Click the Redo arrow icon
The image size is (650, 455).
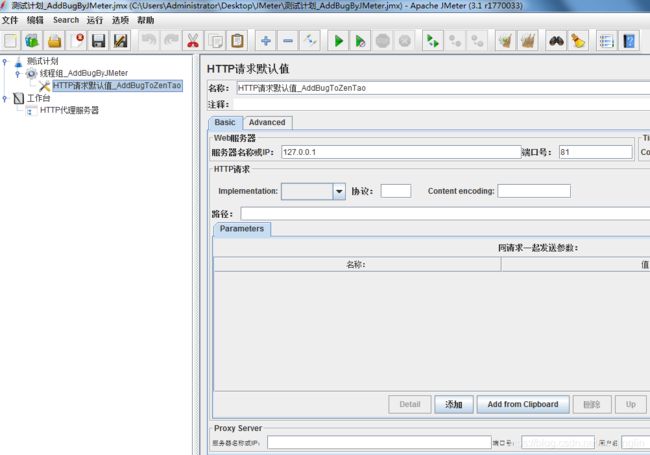tap(171, 41)
